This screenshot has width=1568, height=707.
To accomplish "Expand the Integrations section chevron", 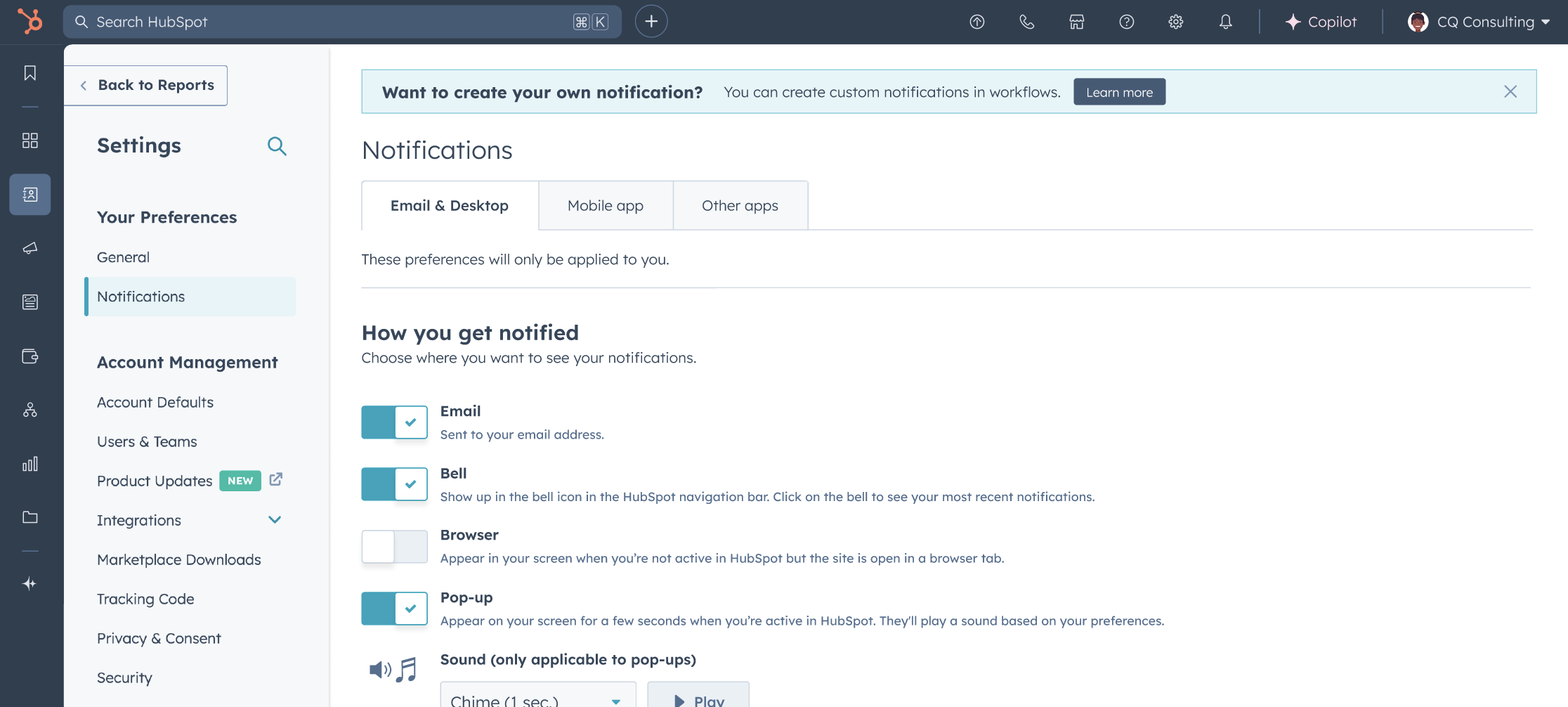I will point(275,520).
